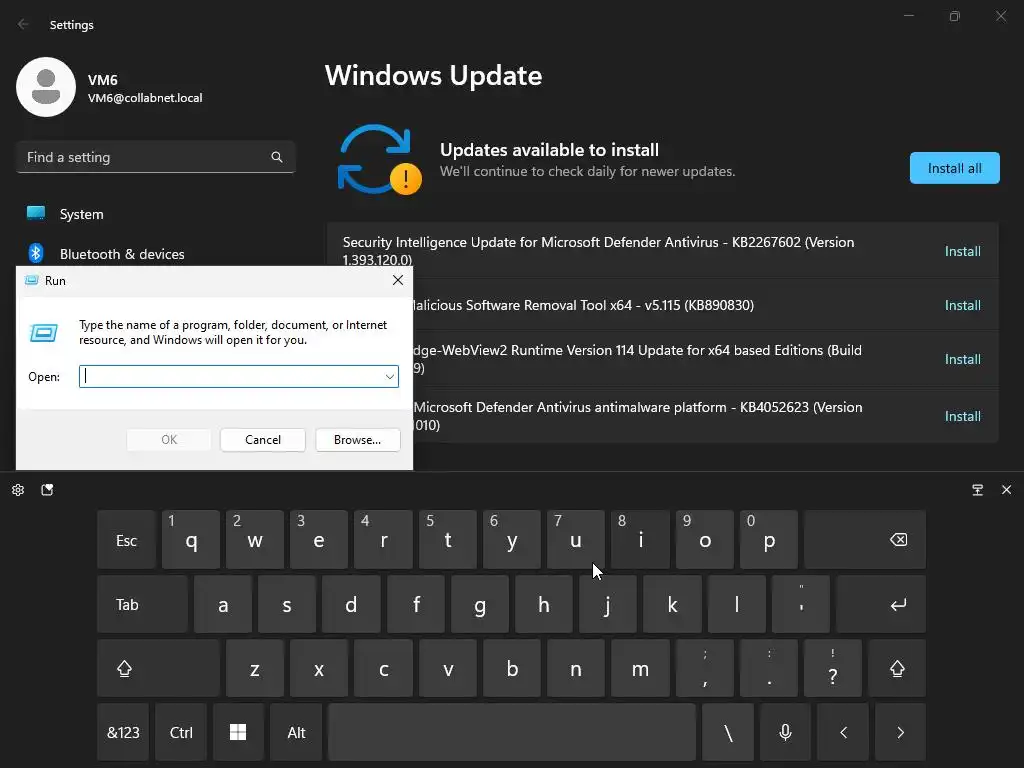1024x768 pixels.
Task: Tap the question mark key
Action: [833, 669]
